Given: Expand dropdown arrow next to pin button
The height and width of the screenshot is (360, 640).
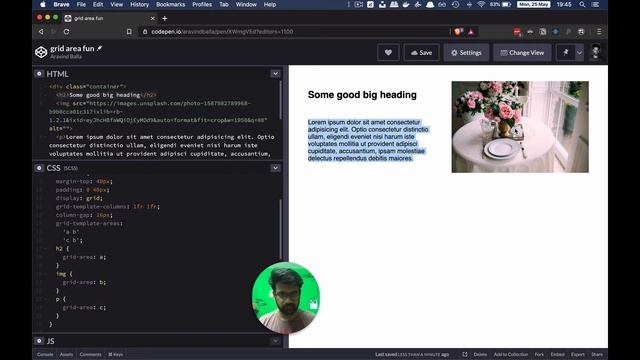Looking at the screenshot, I should [579, 53].
